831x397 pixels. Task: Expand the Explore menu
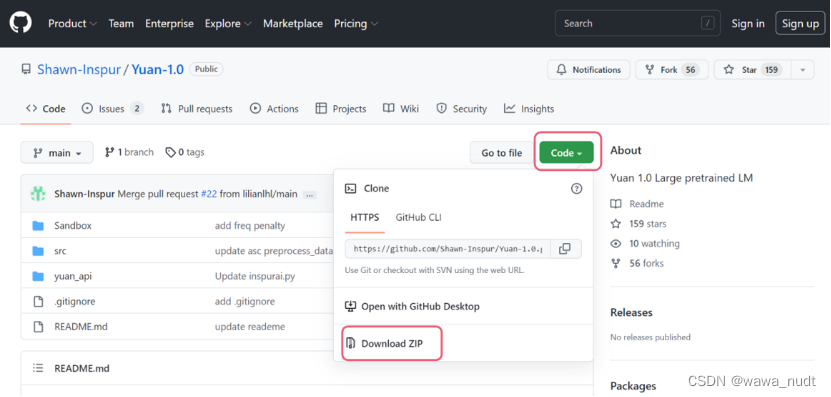pyautogui.click(x=228, y=23)
